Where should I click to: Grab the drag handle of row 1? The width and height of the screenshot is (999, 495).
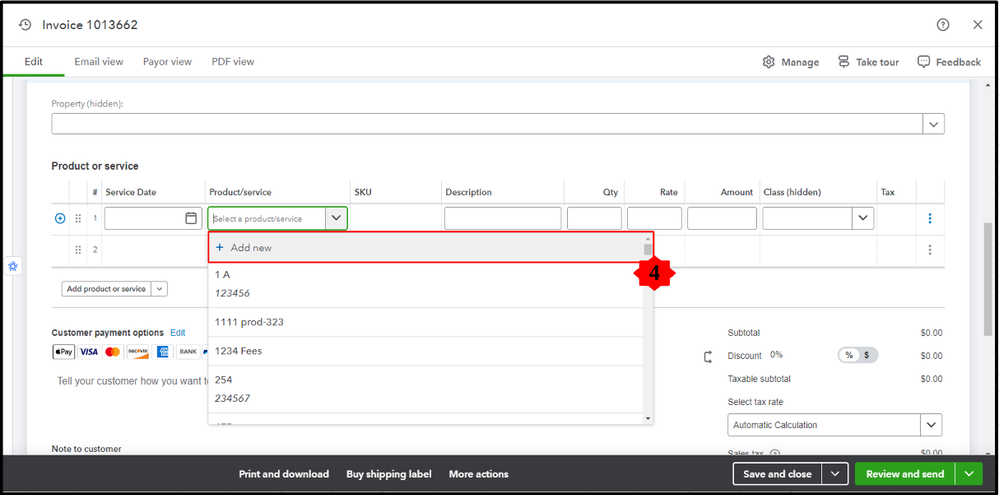click(x=78, y=219)
